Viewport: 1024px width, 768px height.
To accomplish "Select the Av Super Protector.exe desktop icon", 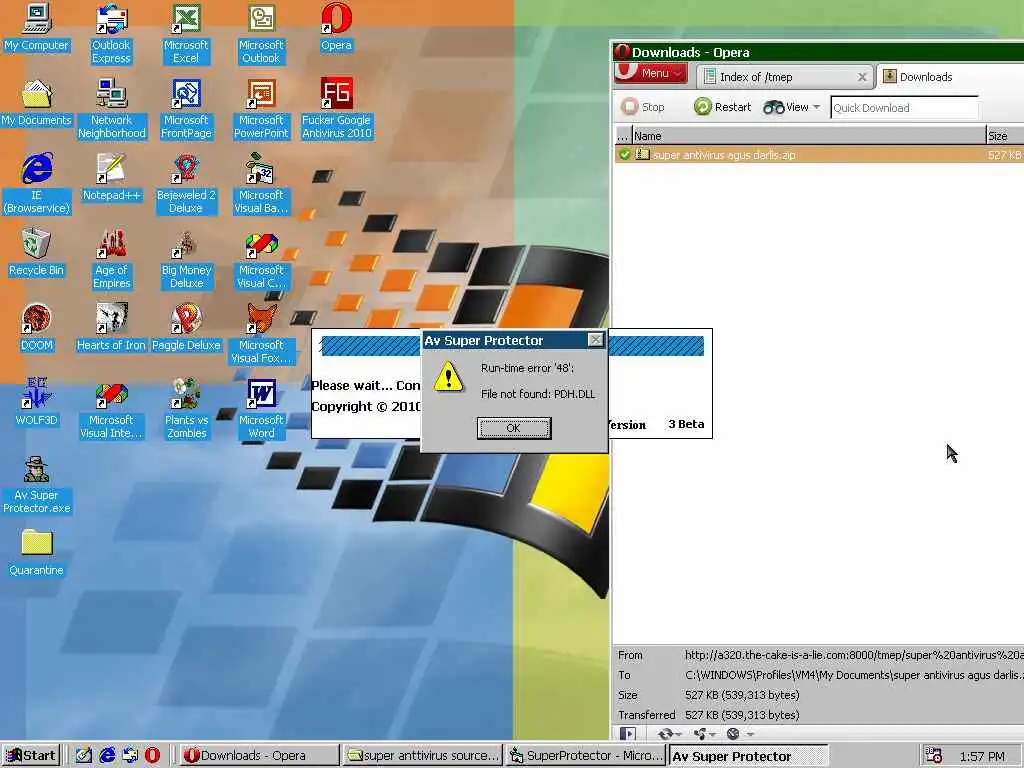I will (x=36, y=485).
